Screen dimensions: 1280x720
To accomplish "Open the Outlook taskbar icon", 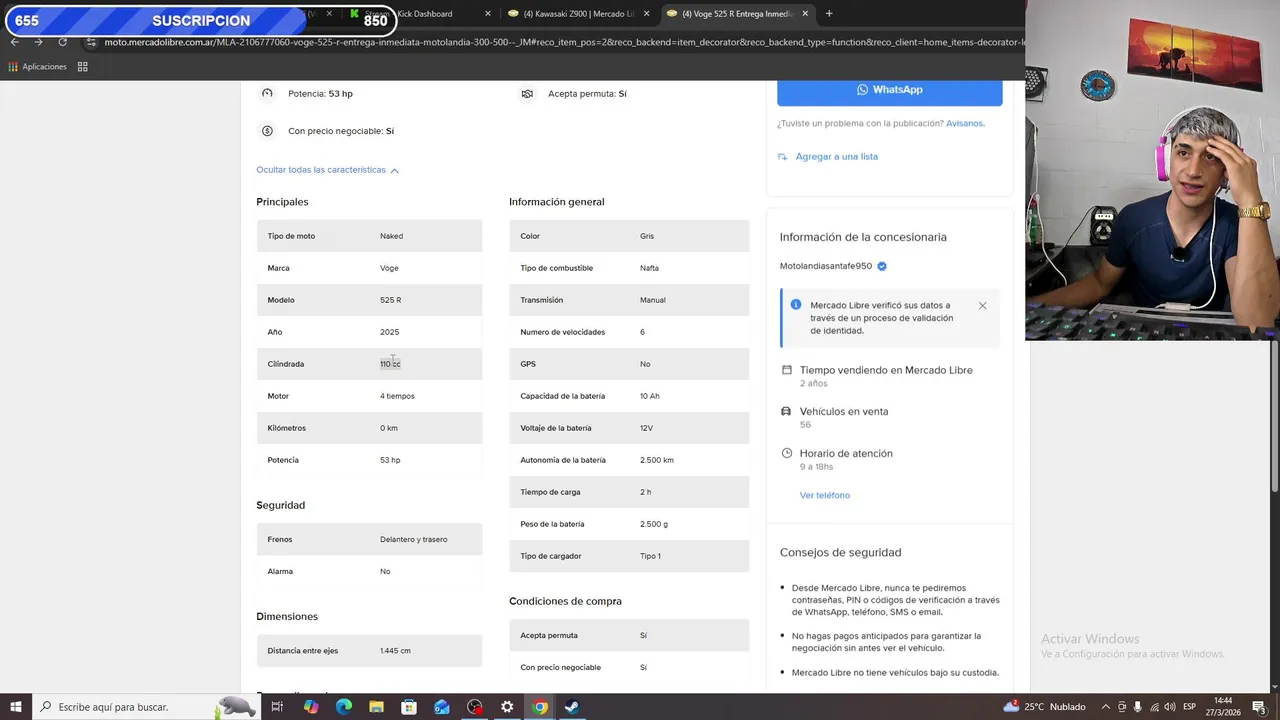I will click(x=442, y=707).
